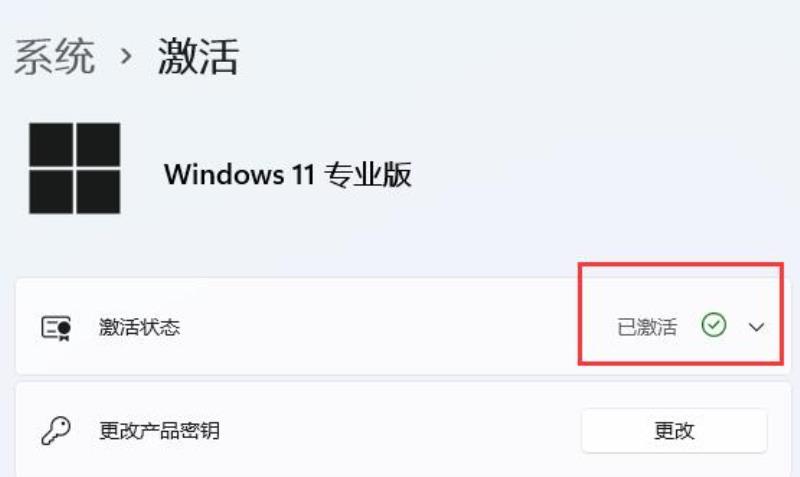Go back to 系统 via breadcrumb
The image size is (800, 477).
click(55, 56)
